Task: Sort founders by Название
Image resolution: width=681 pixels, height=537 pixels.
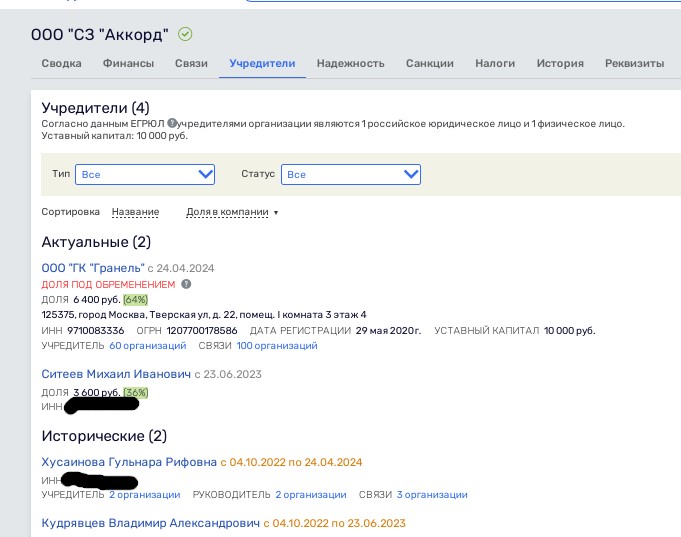Action: pyautogui.click(x=136, y=212)
